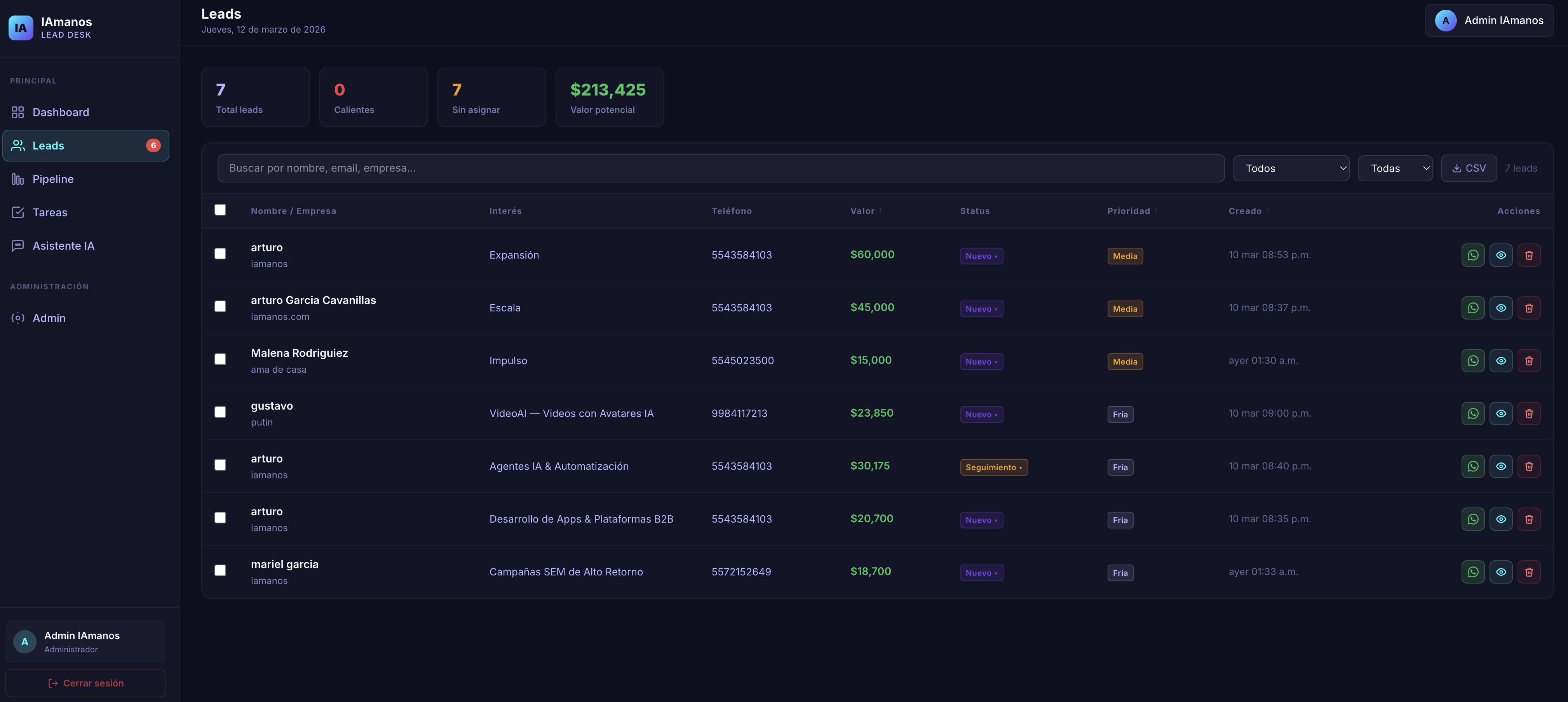This screenshot has height=702, width=1568.
Task: Open Asistente IA from sidebar
Action: [63, 246]
